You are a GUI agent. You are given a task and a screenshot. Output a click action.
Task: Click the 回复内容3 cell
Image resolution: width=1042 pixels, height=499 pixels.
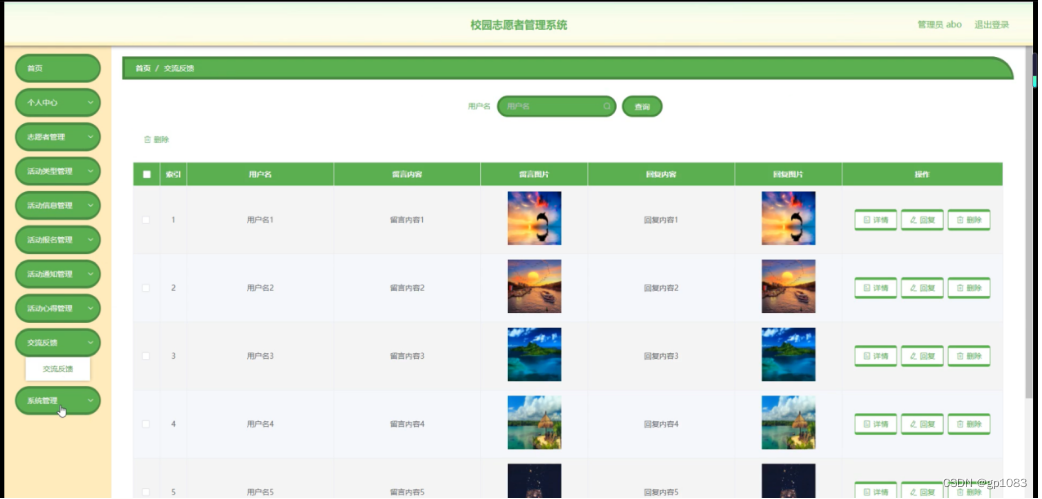(661, 356)
